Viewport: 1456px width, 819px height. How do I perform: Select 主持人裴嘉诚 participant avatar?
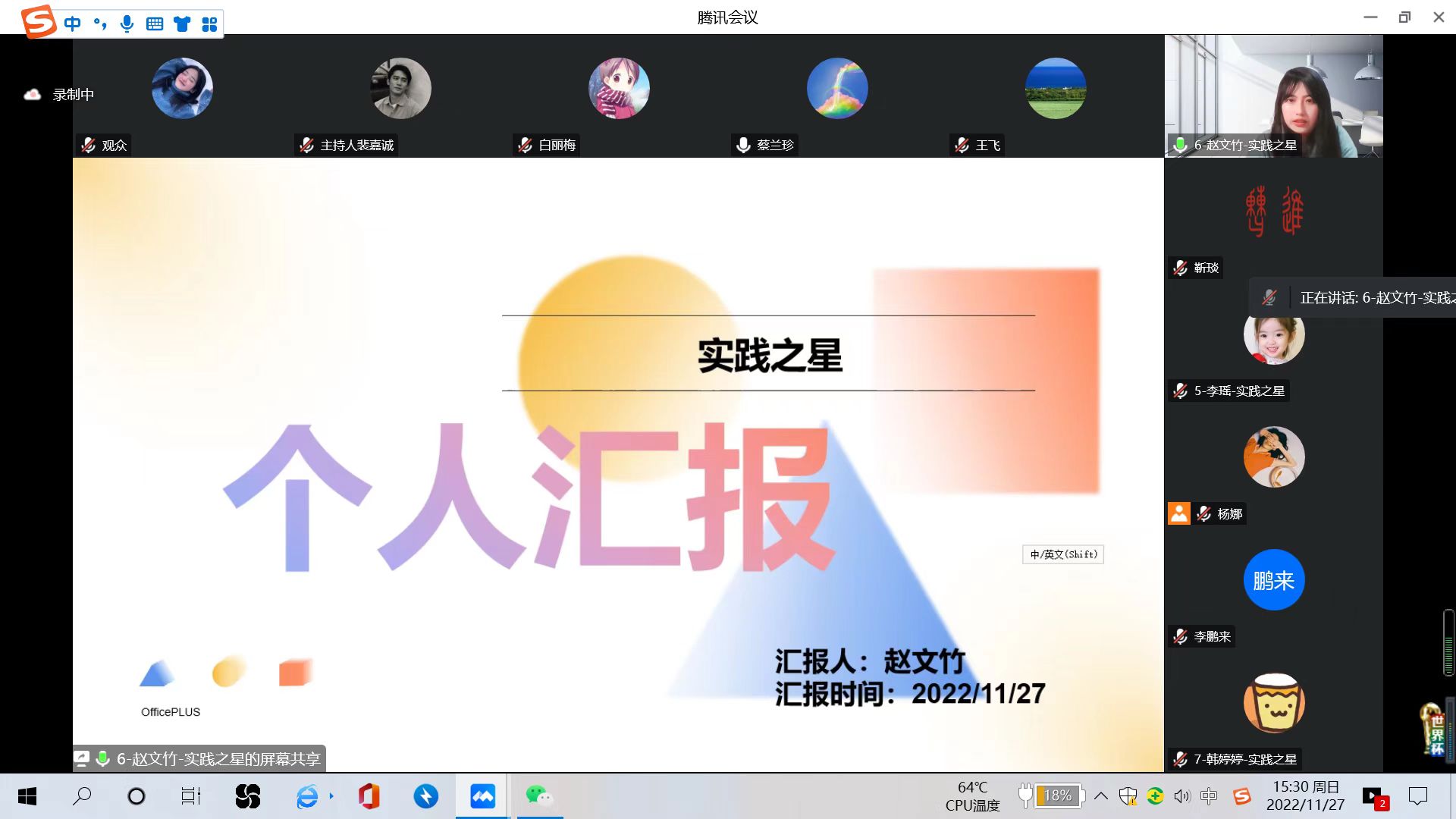point(400,88)
